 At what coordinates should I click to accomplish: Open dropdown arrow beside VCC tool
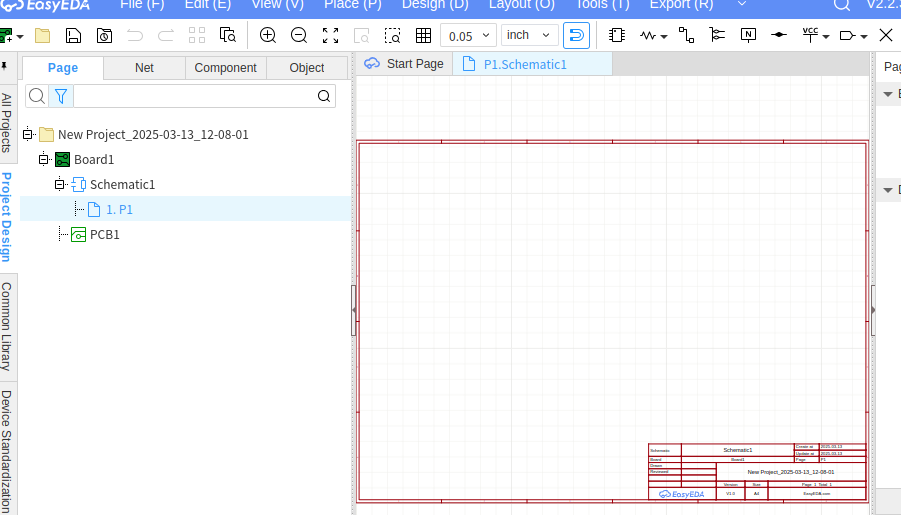click(x=826, y=36)
